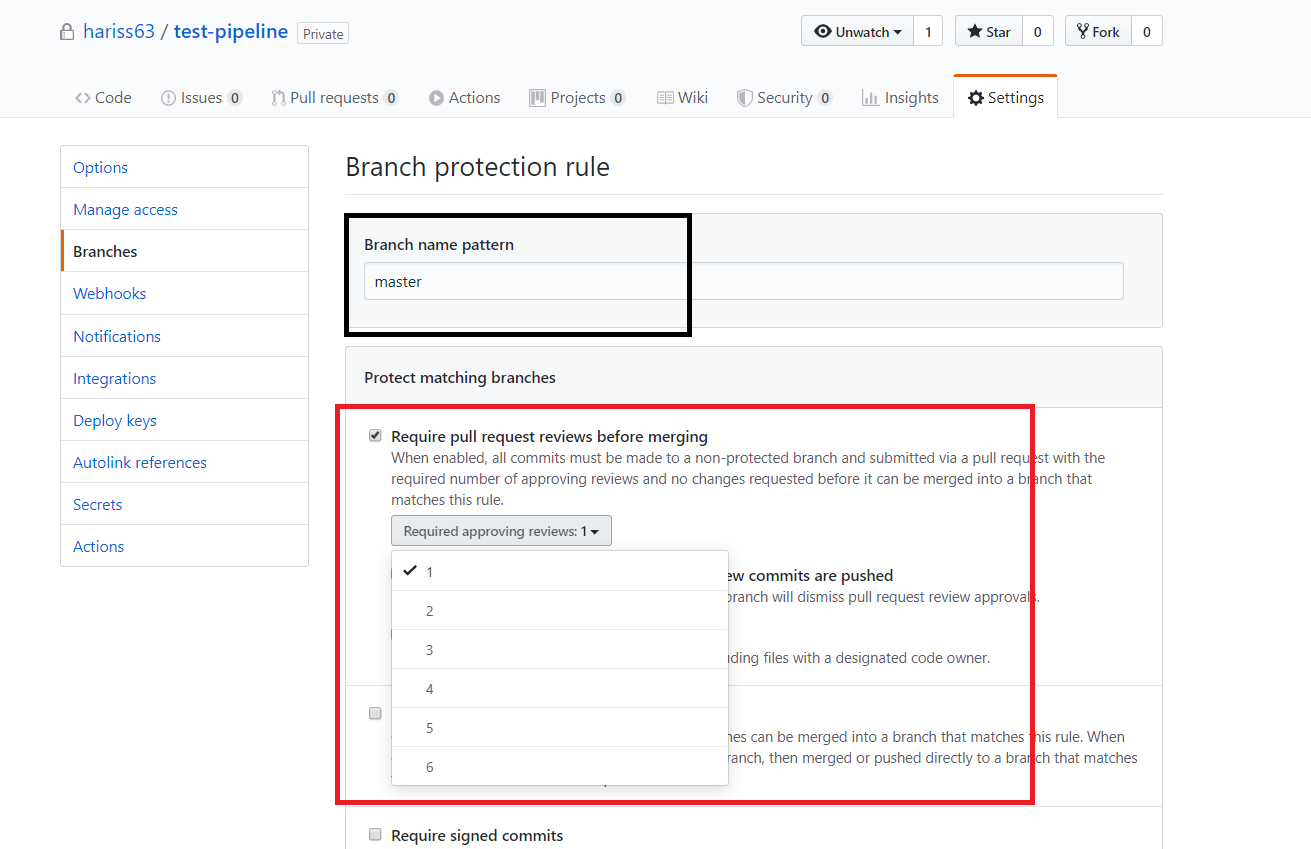This screenshot has width=1311, height=849.
Task: Uncheck Require pull request reviews before merging
Action: [x=375, y=435]
